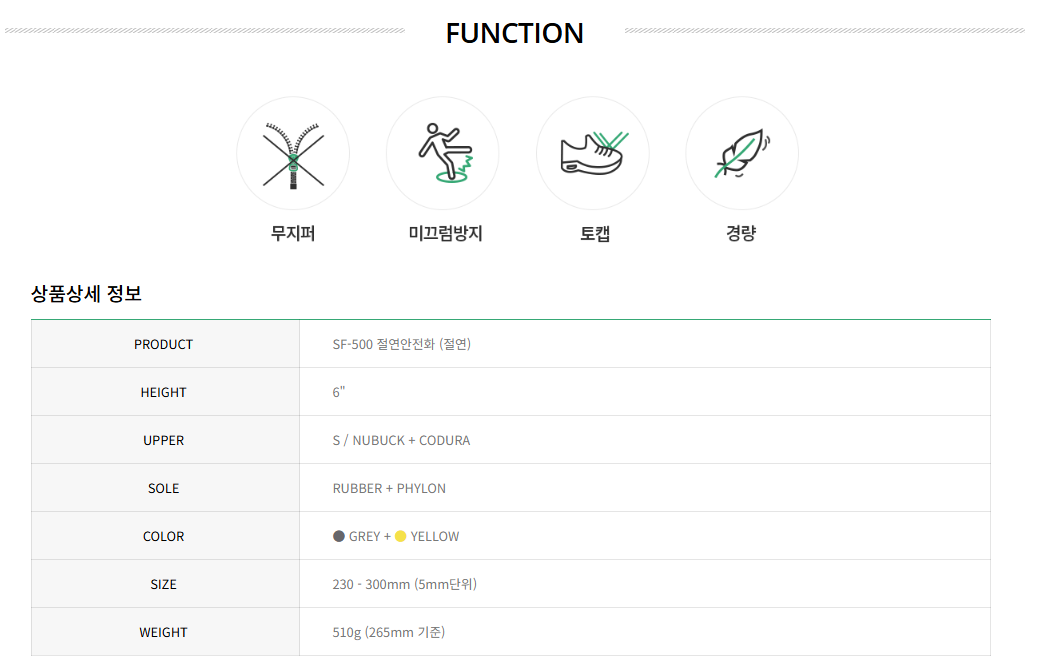Click the yellow color swatch dot
The image size is (1038, 669).
pyautogui.click(x=401, y=536)
